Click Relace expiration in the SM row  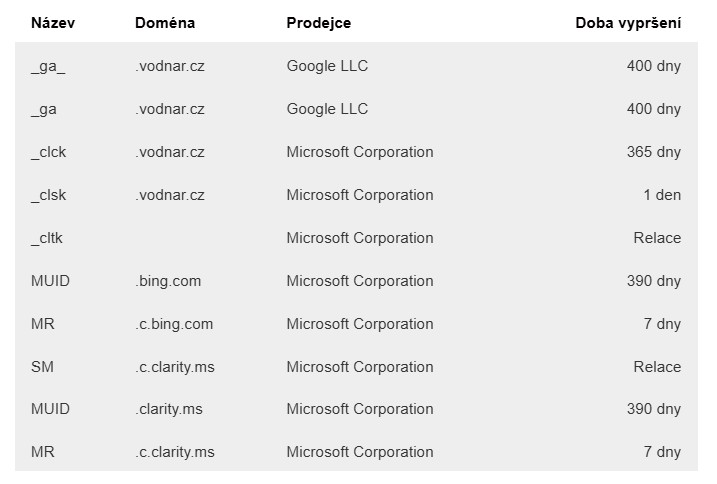(657, 367)
